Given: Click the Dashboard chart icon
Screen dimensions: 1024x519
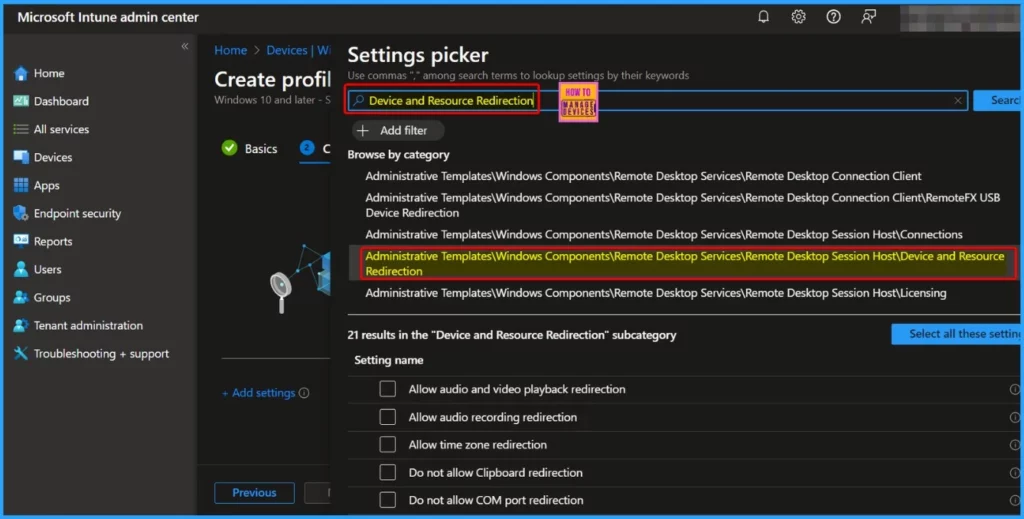Looking at the screenshot, I should click(21, 101).
